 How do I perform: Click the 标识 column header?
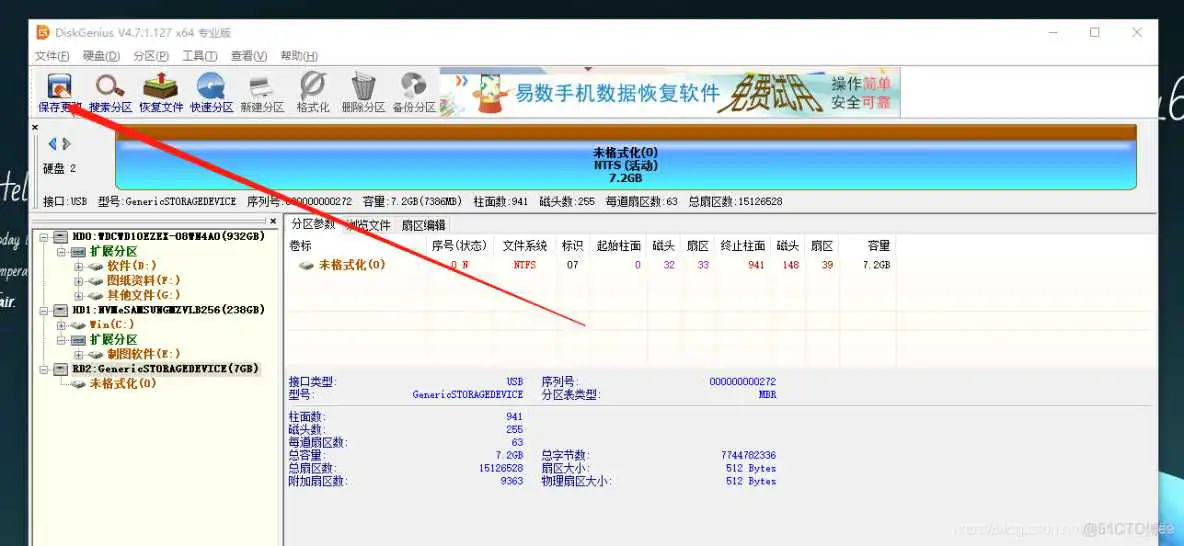coord(572,245)
